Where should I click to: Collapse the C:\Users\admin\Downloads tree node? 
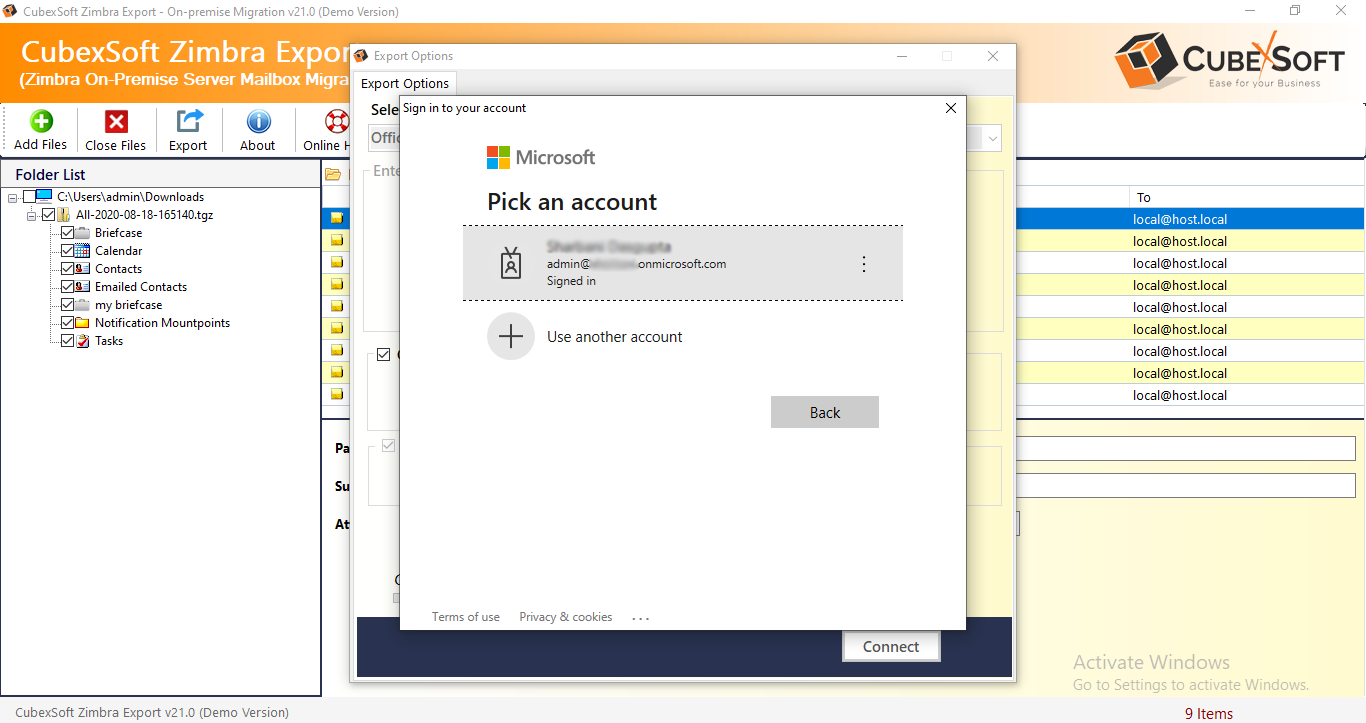tap(13, 198)
